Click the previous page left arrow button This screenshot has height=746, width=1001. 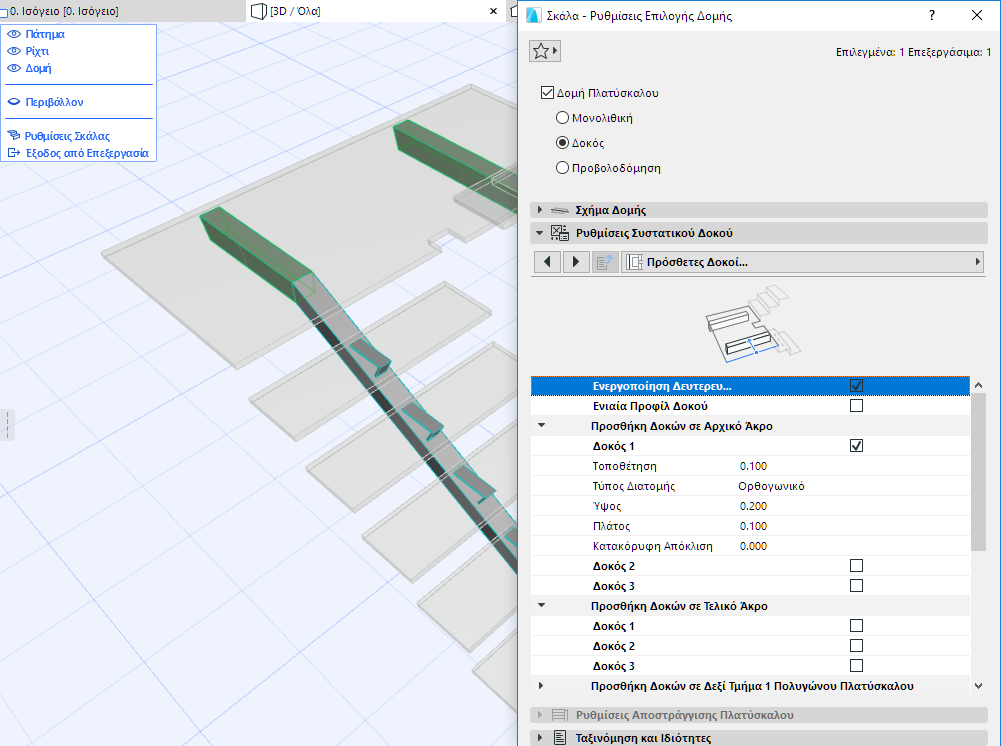tap(547, 262)
